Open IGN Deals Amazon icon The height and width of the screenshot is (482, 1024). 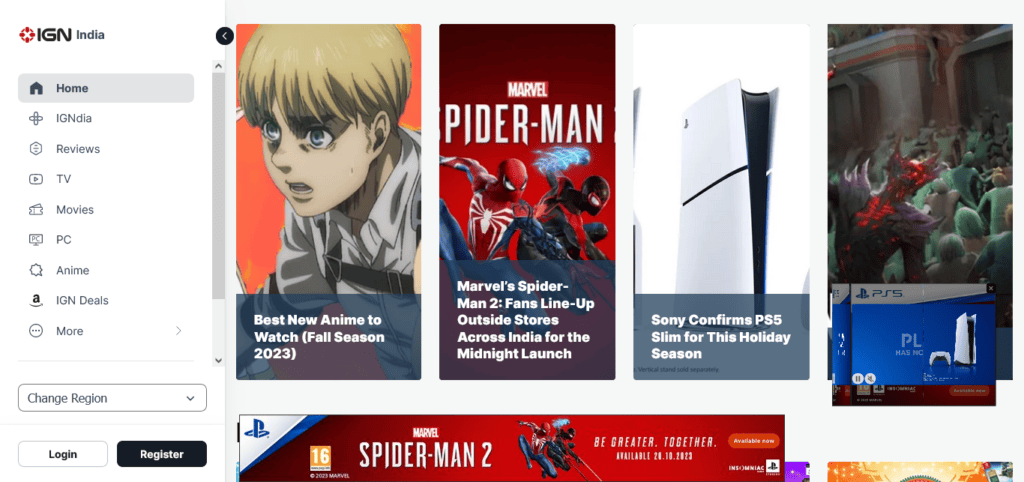[x=36, y=300]
